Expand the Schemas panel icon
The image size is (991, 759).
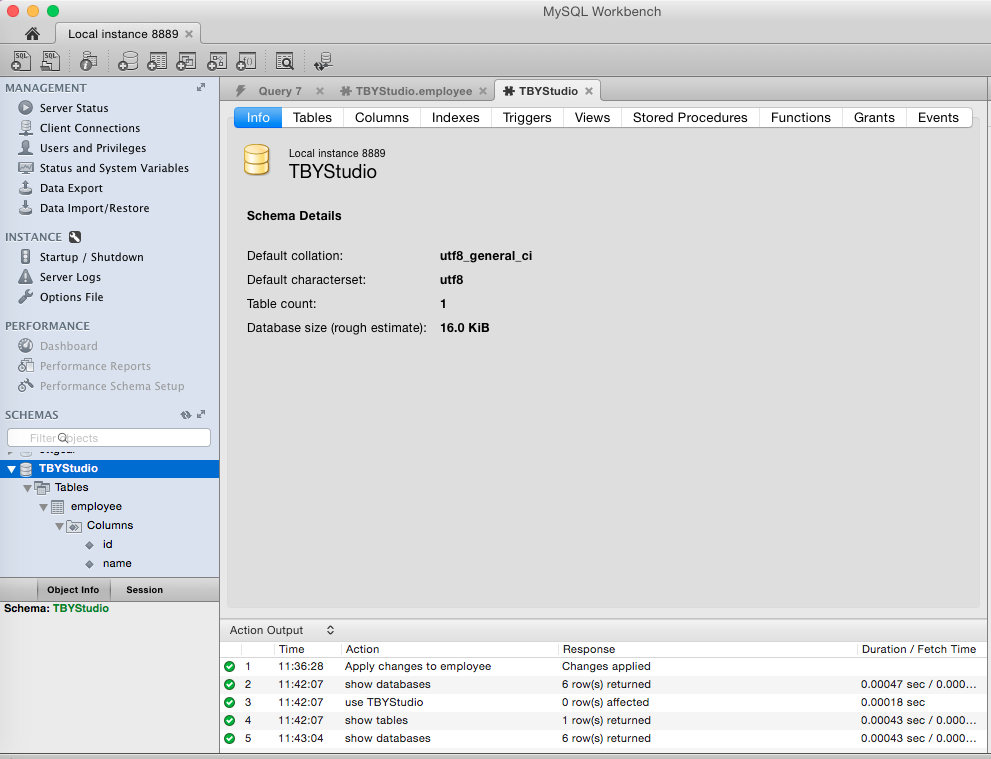(201, 415)
